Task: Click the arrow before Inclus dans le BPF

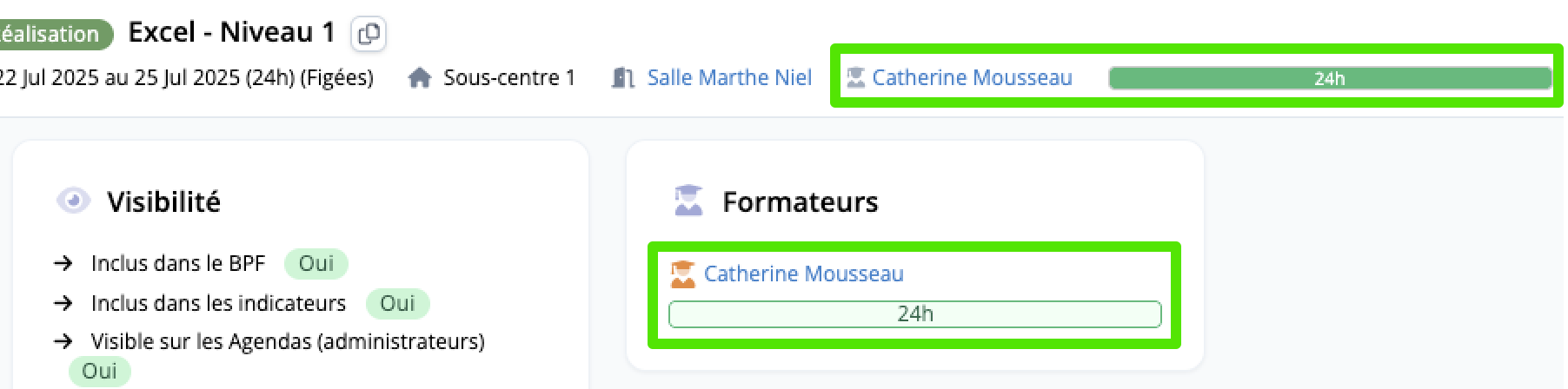Action: (x=63, y=263)
